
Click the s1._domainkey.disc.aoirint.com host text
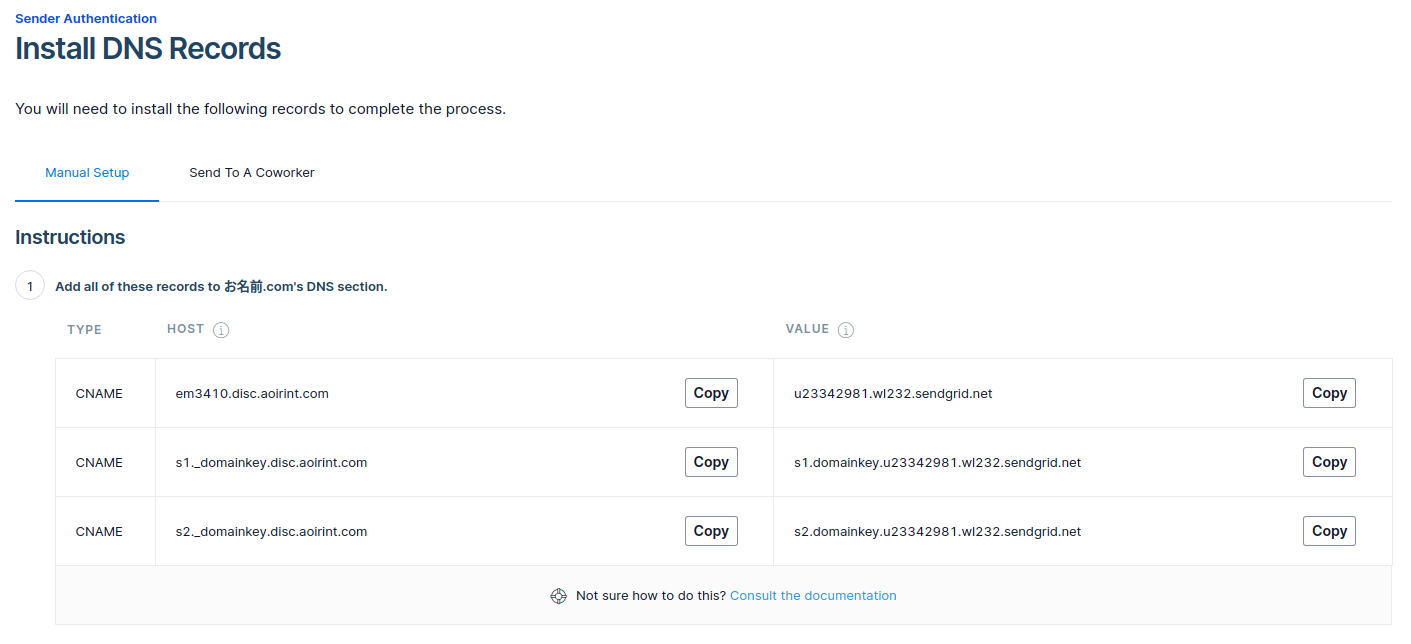(271, 463)
